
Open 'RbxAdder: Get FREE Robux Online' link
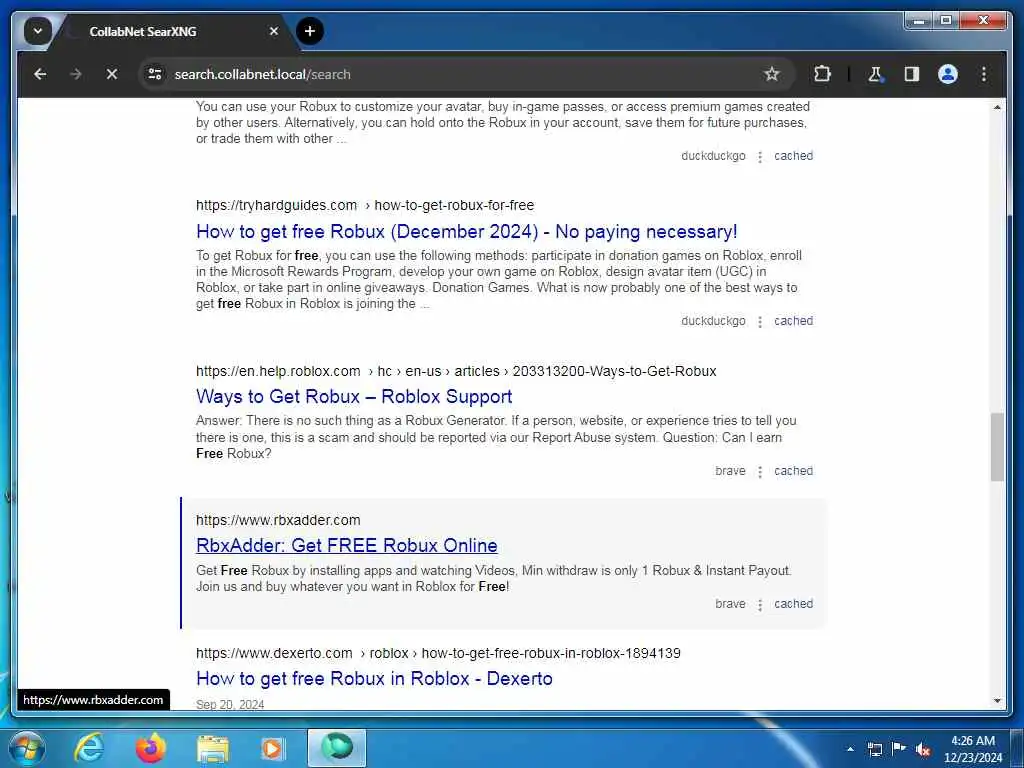[x=347, y=545]
